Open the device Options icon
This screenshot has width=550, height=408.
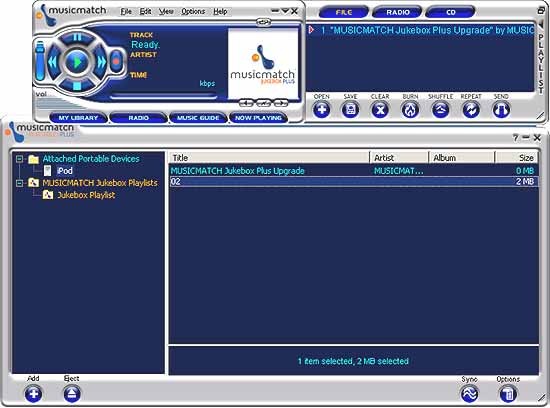click(508, 394)
